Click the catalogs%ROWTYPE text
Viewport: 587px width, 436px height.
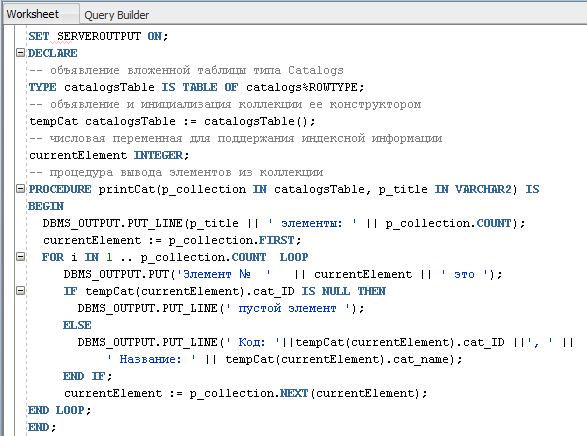302,87
